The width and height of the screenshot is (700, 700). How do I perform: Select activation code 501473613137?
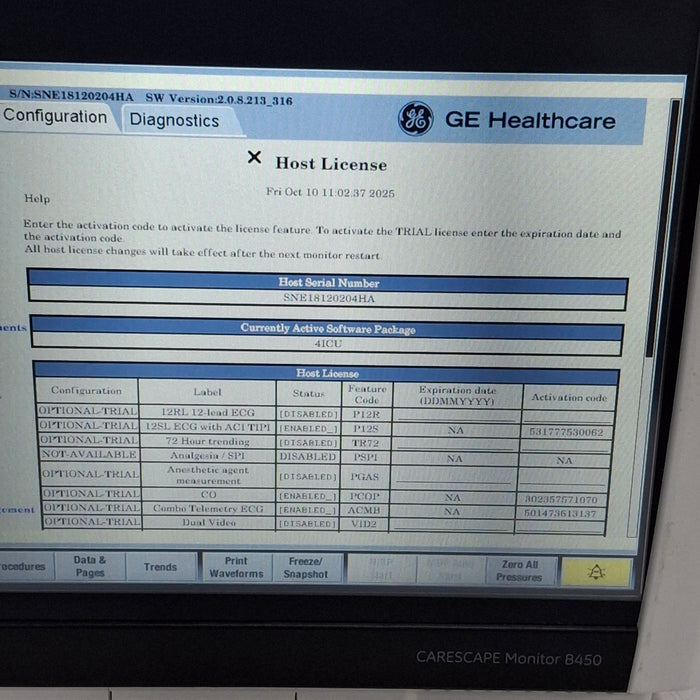pos(560,513)
